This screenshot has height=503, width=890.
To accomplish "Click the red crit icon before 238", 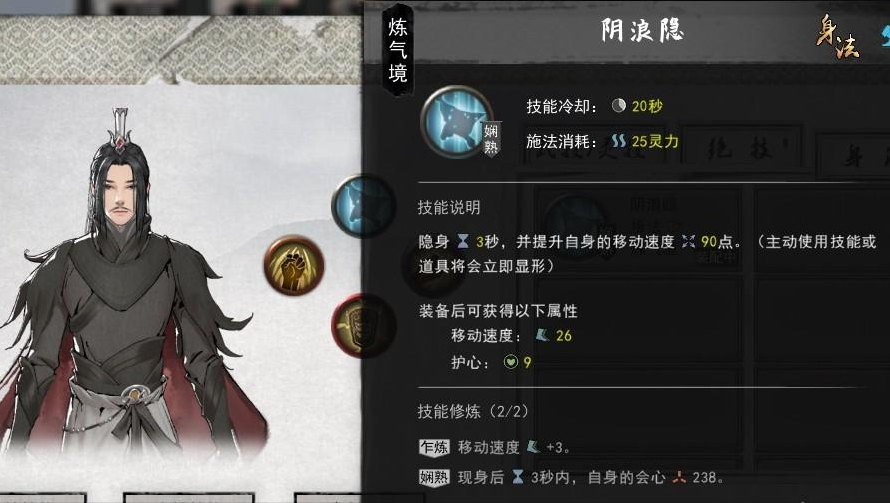I will tap(679, 477).
